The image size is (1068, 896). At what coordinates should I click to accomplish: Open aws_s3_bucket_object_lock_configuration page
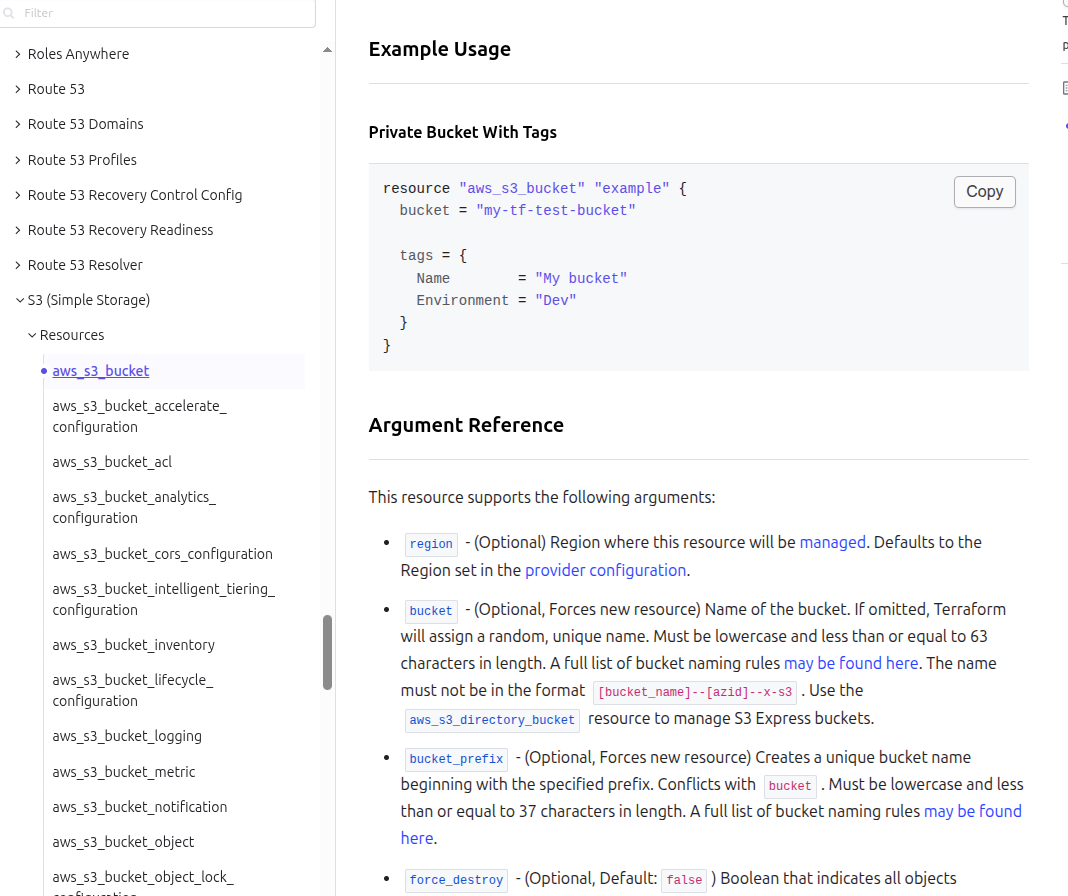click(x=143, y=882)
